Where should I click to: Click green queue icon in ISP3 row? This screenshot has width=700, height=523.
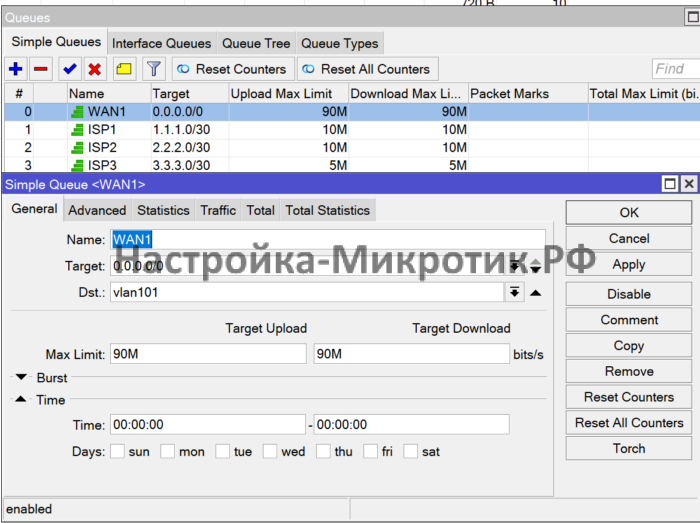(x=77, y=166)
